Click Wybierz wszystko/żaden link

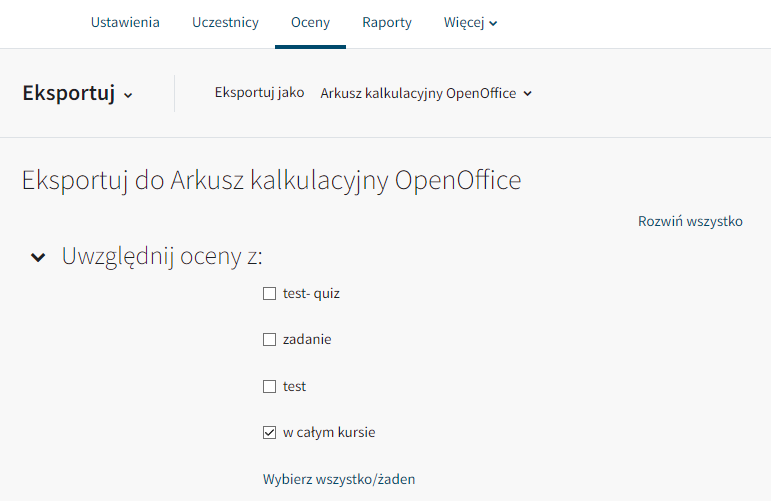point(339,479)
